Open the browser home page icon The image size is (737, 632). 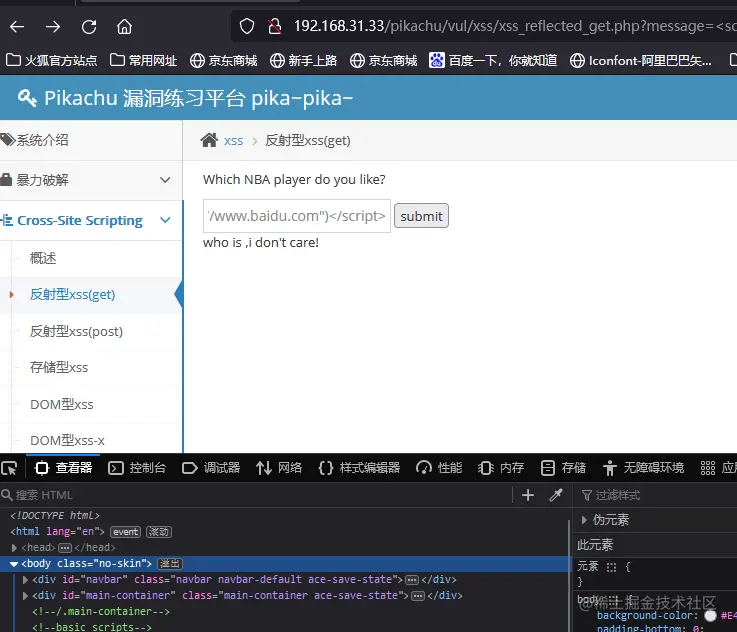pyautogui.click(x=125, y=27)
